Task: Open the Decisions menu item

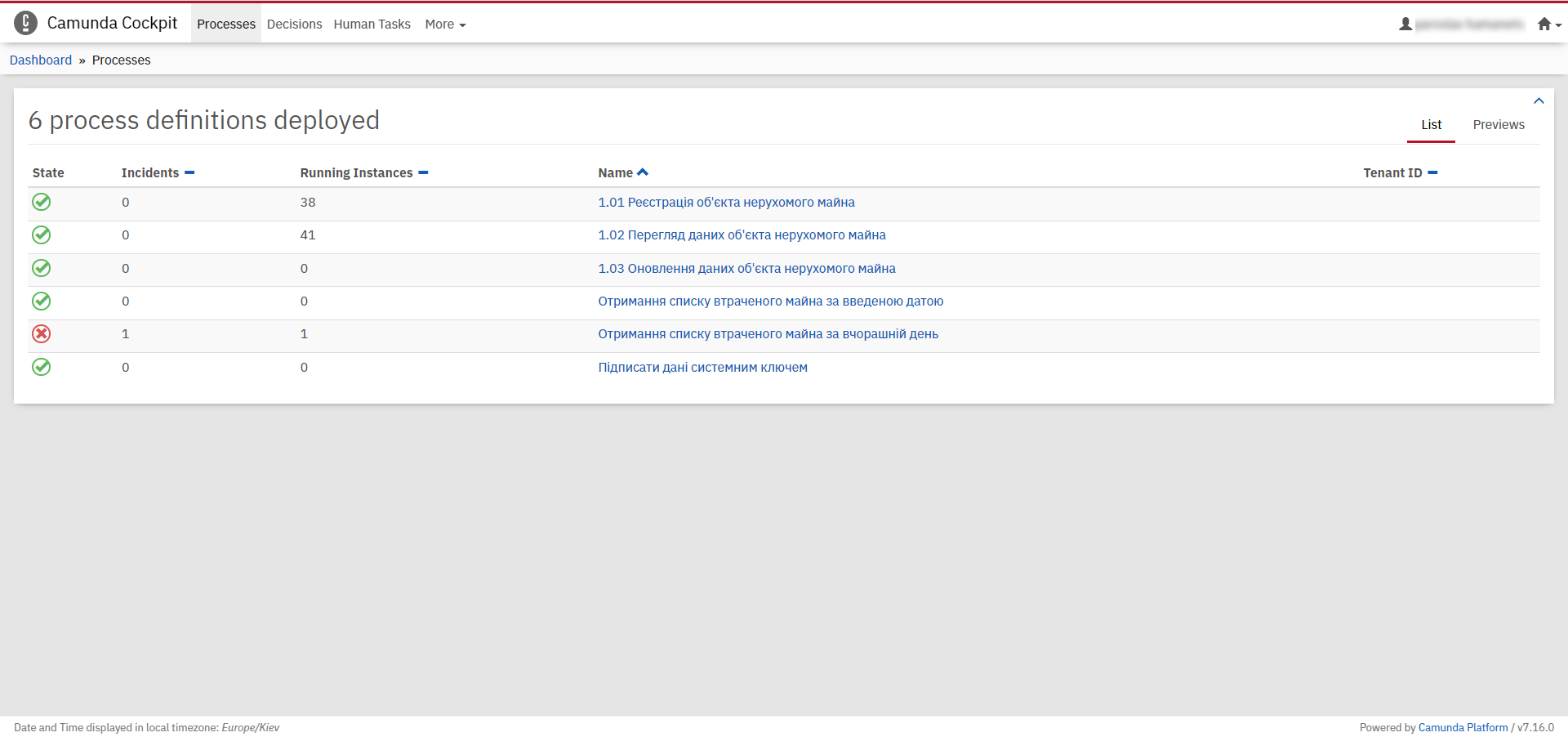Action: (x=294, y=25)
